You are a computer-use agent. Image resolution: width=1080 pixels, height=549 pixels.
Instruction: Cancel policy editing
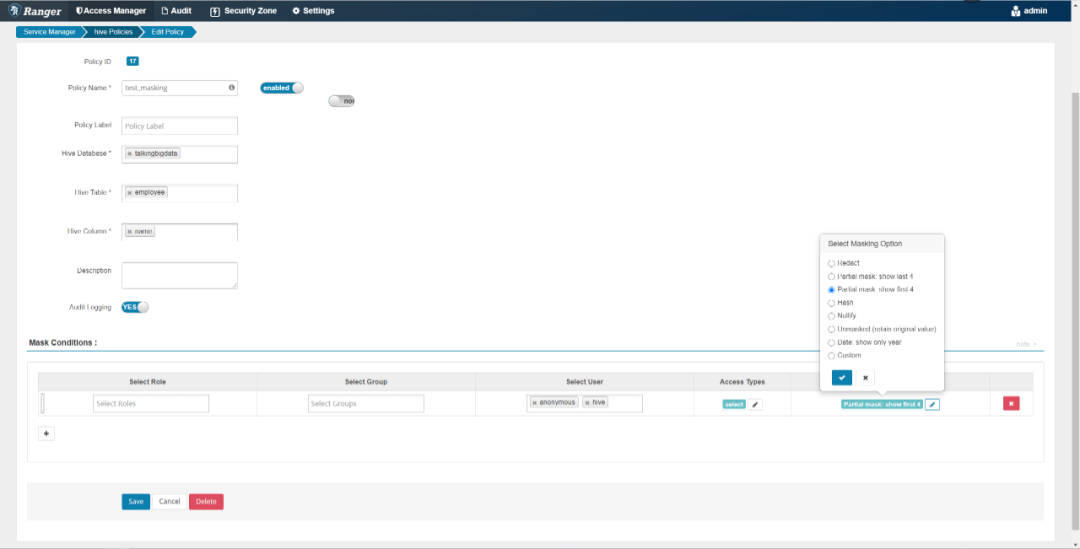[x=169, y=501]
